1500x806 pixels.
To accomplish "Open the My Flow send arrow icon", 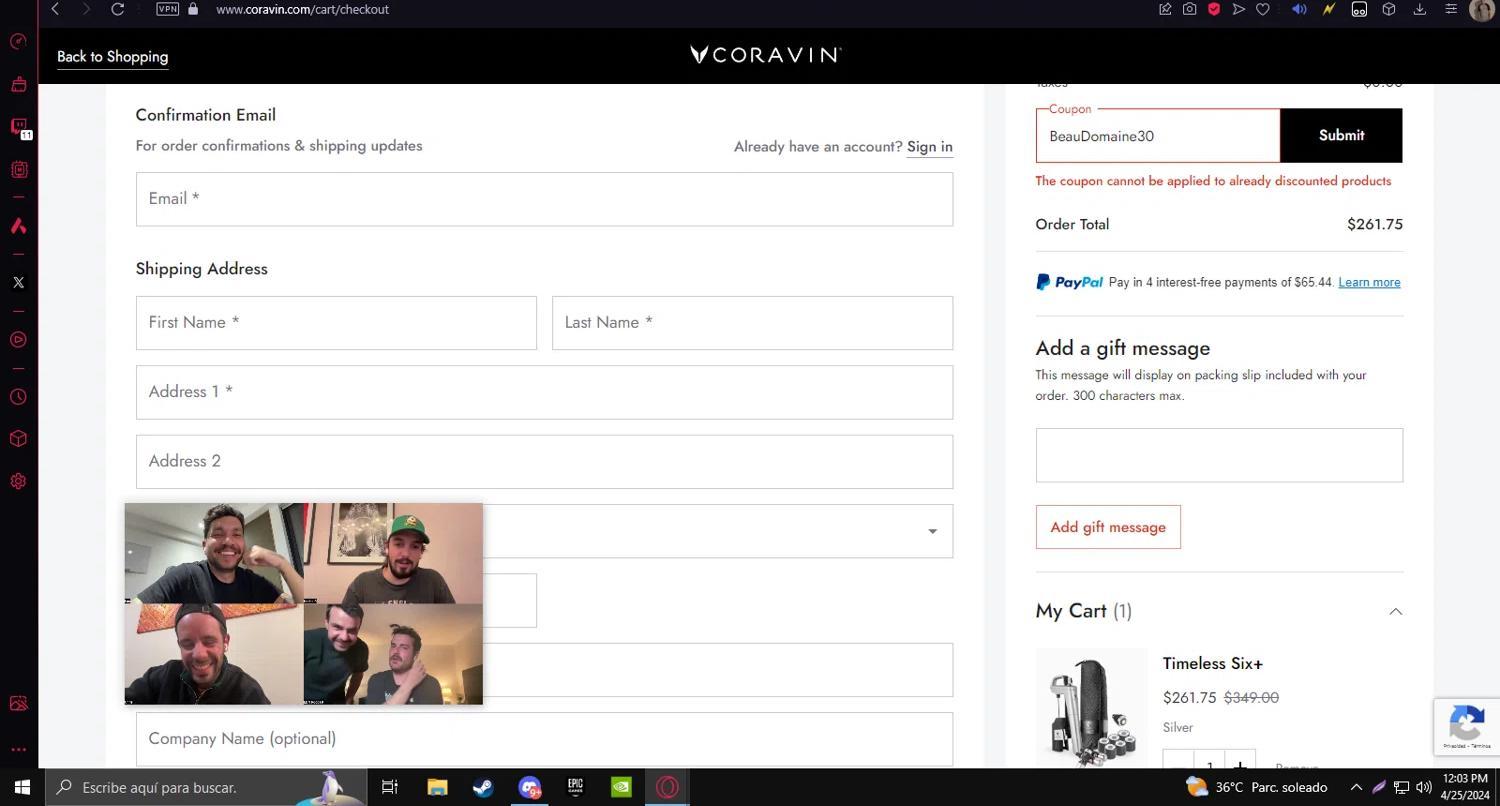I will (x=1239, y=9).
